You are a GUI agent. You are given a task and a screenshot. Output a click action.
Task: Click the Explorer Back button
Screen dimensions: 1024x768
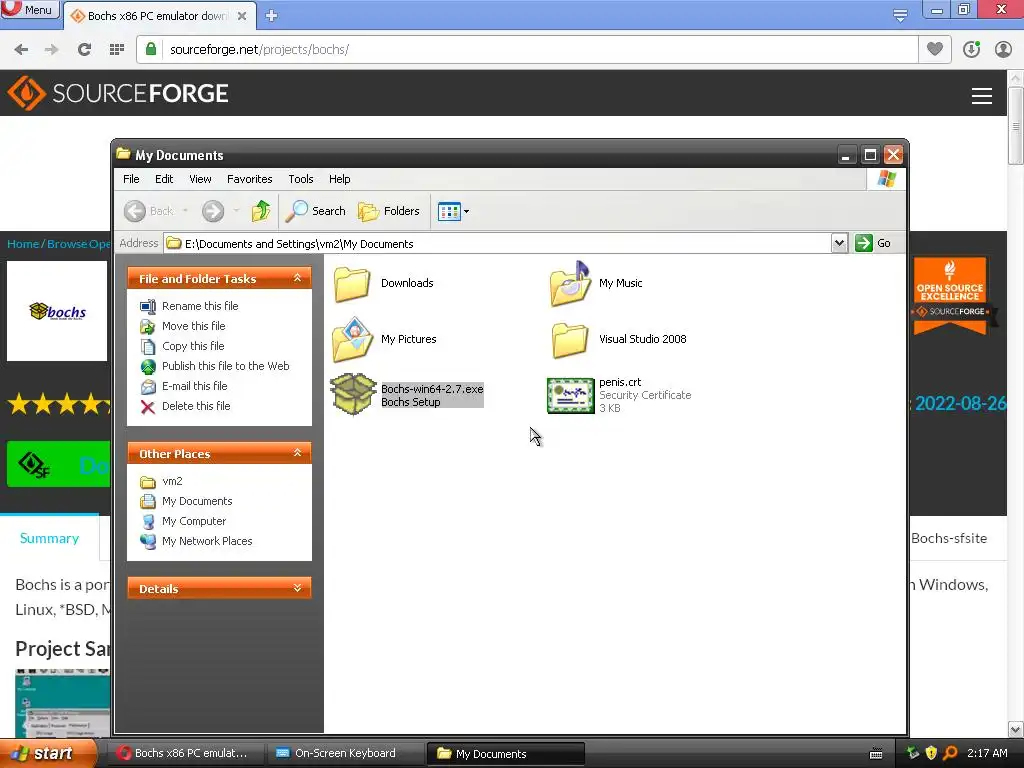pyautogui.click(x=149, y=211)
